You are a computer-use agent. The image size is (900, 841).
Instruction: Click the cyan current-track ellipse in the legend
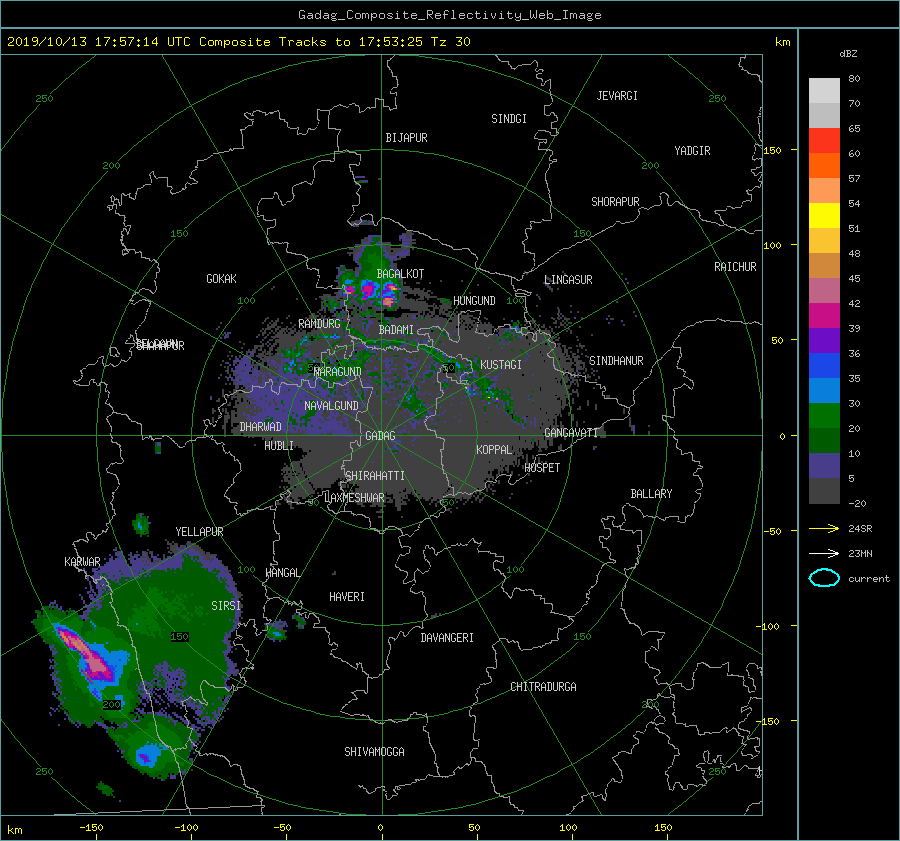[x=824, y=578]
